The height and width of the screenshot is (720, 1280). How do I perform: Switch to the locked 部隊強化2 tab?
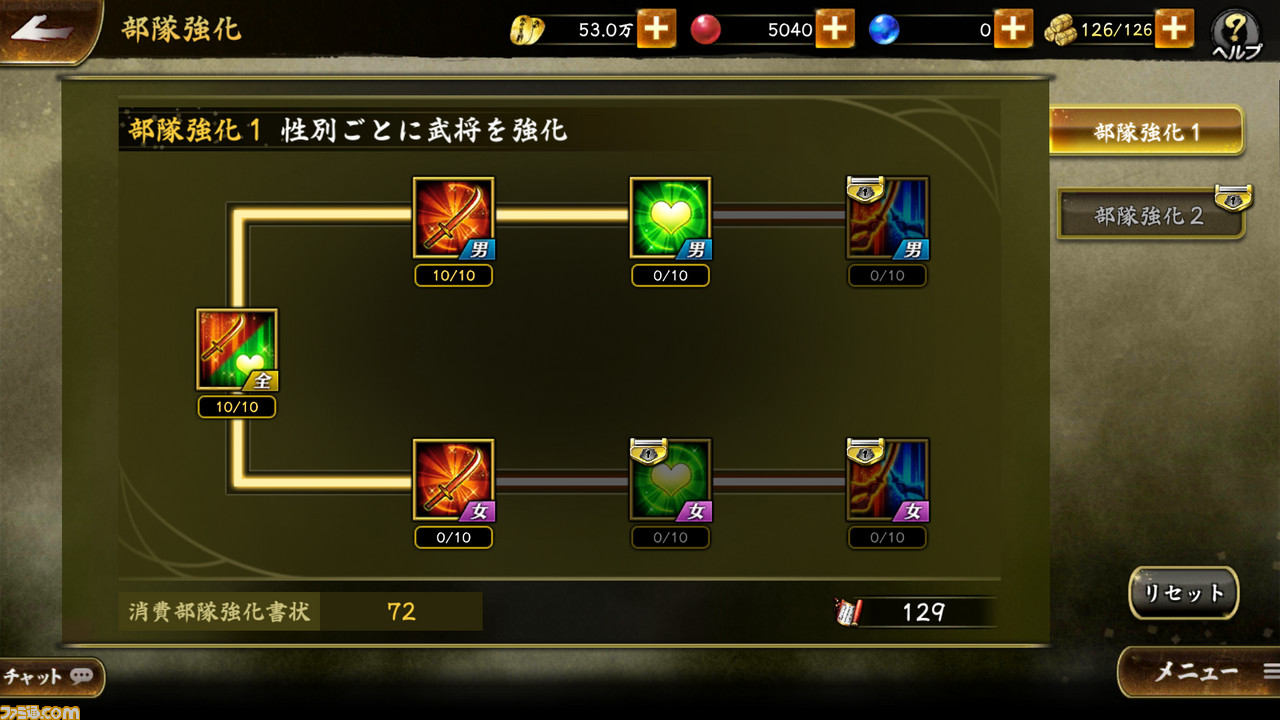tap(1150, 214)
